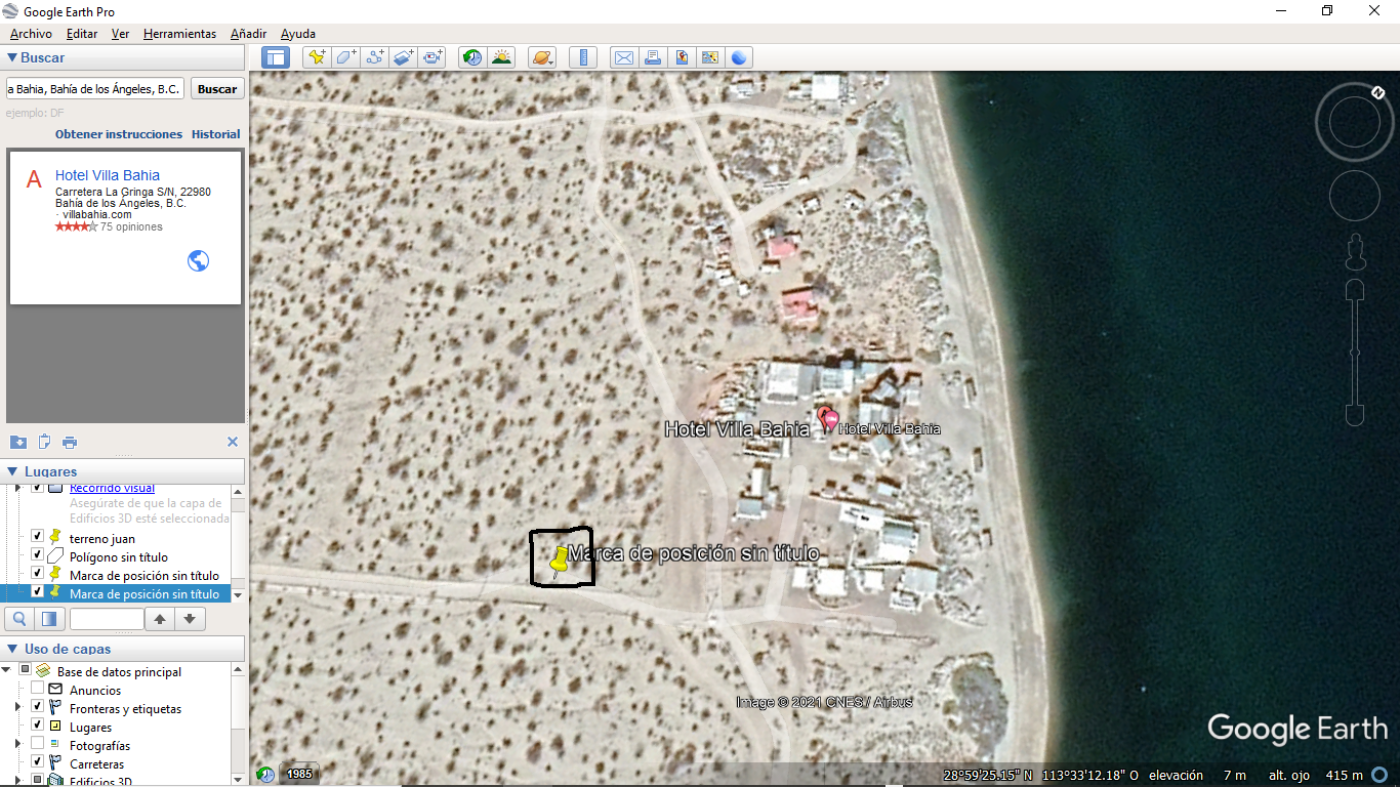Click the Street View pegman icon
This screenshot has height=787, width=1400.
pyautogui.click(x=1355, y=252)
